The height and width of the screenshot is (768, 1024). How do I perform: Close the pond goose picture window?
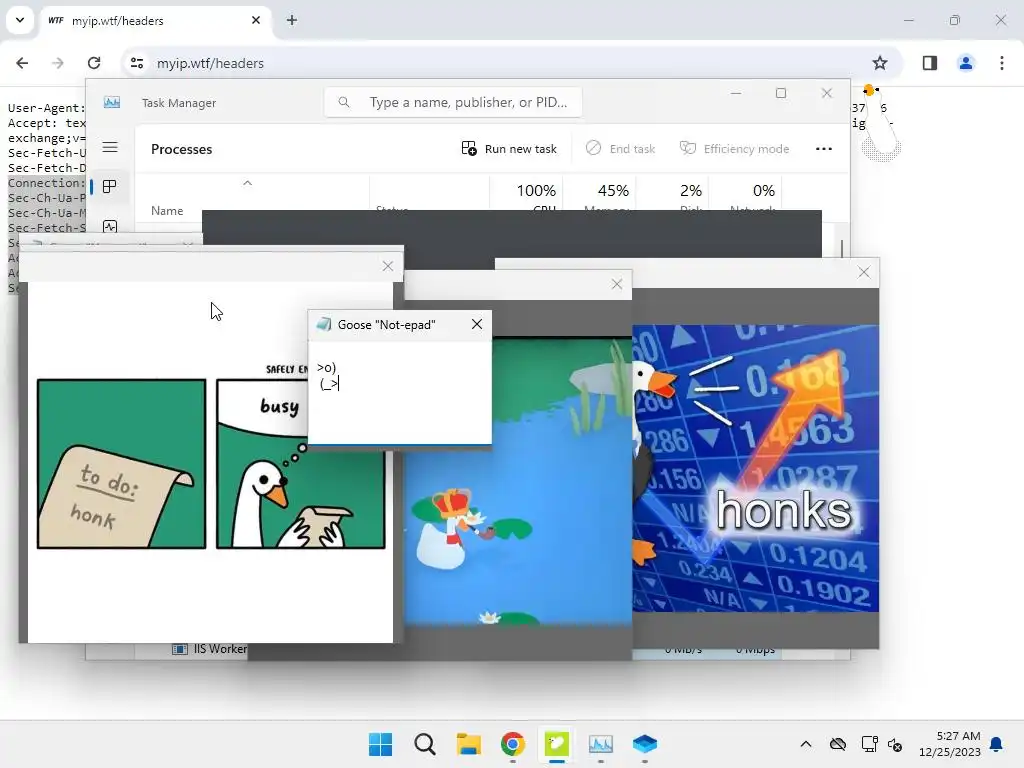[x=616, y=284]
